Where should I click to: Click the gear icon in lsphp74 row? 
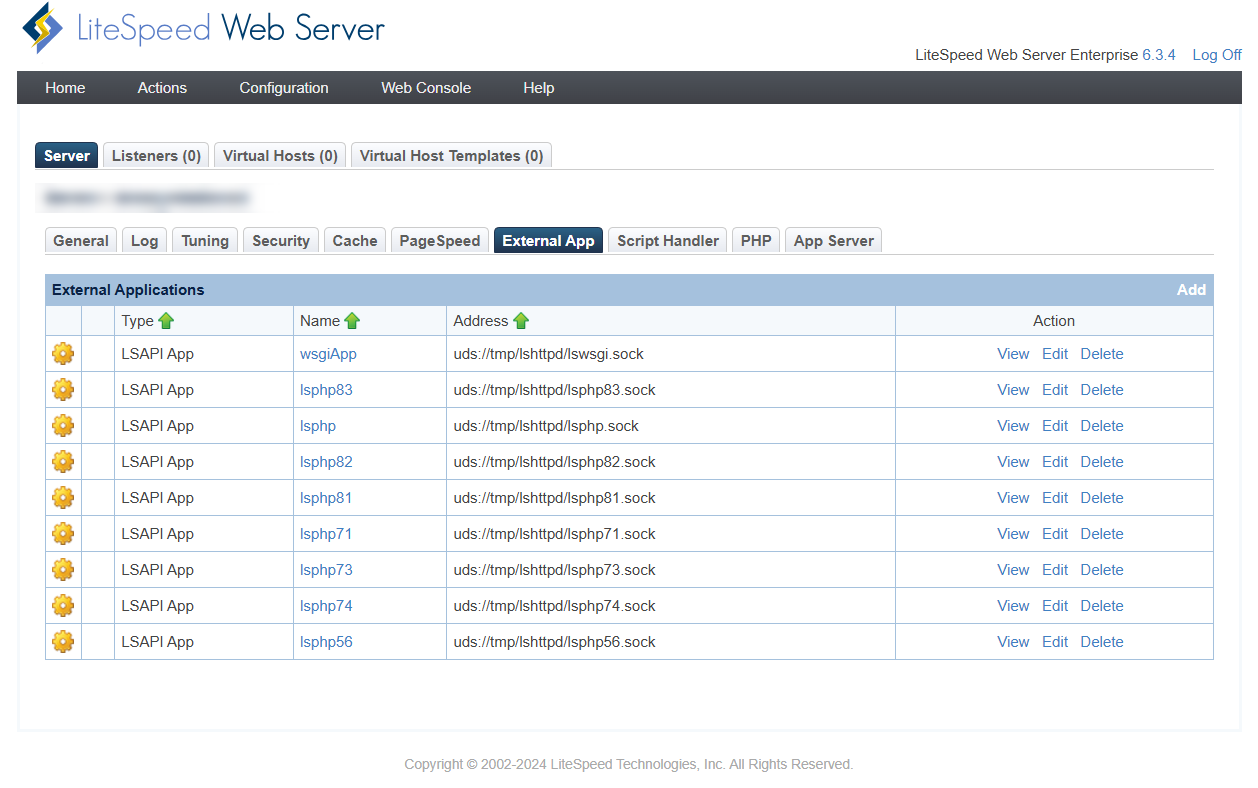click(x=63, y=606)
